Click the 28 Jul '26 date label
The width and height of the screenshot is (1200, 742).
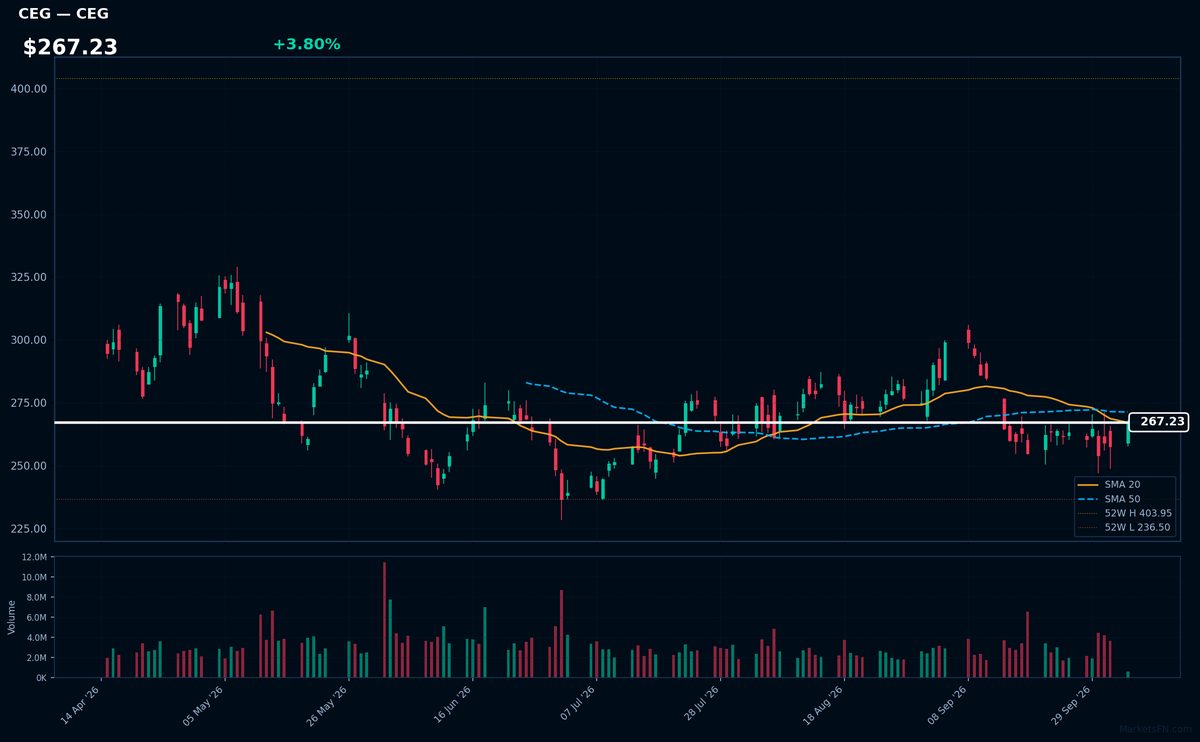(x=701, y=705)
